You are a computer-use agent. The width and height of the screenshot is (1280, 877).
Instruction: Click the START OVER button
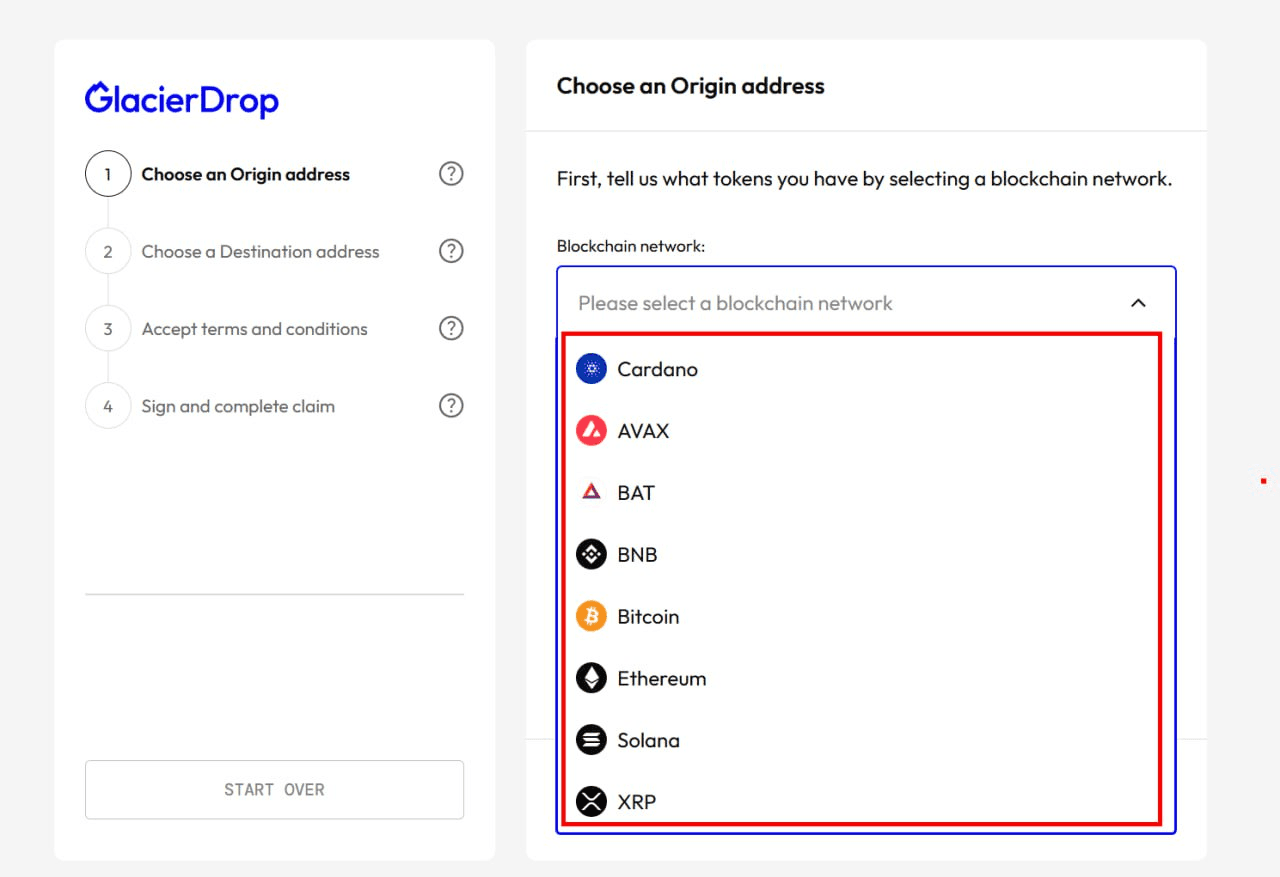[x=274, y=790]
